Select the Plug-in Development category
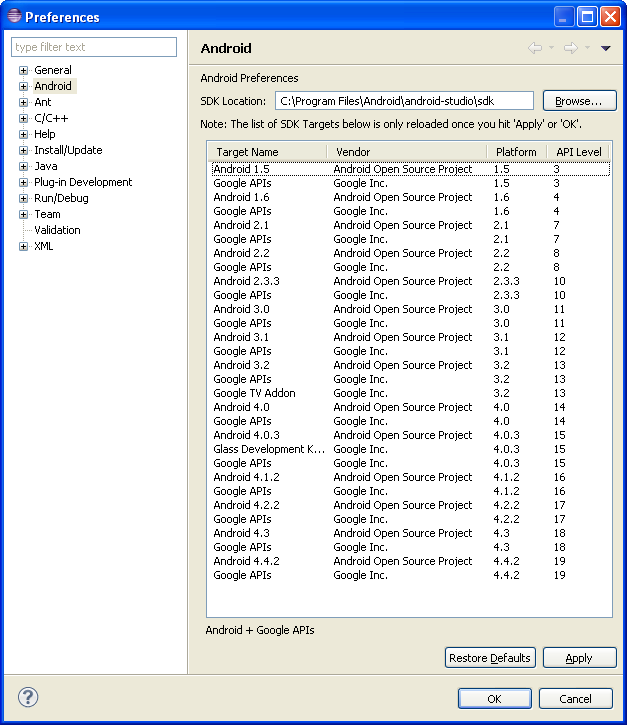 click(x=83, y=182)
